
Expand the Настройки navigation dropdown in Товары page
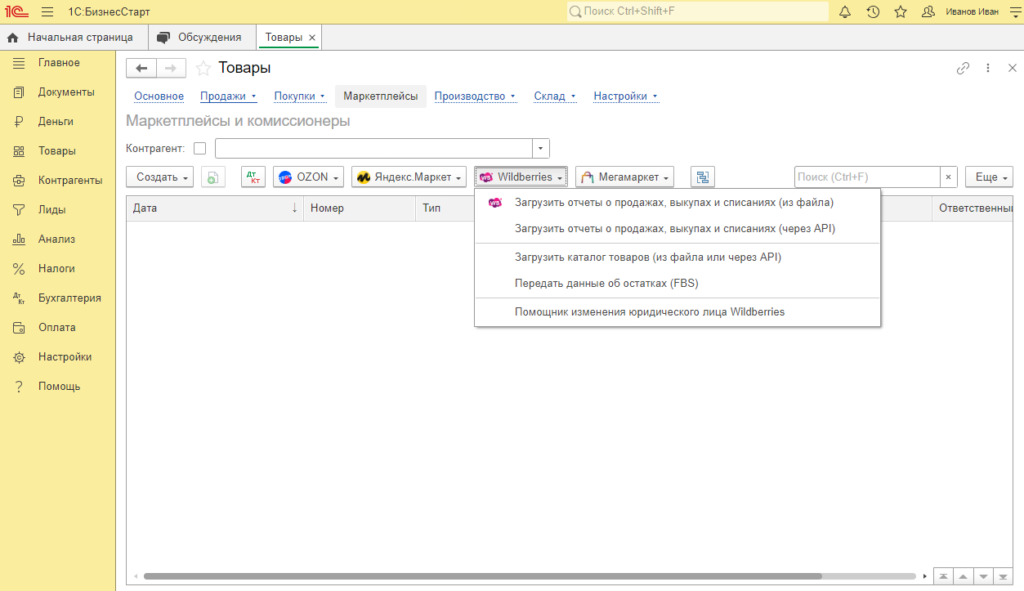click(x=625, y=96)
